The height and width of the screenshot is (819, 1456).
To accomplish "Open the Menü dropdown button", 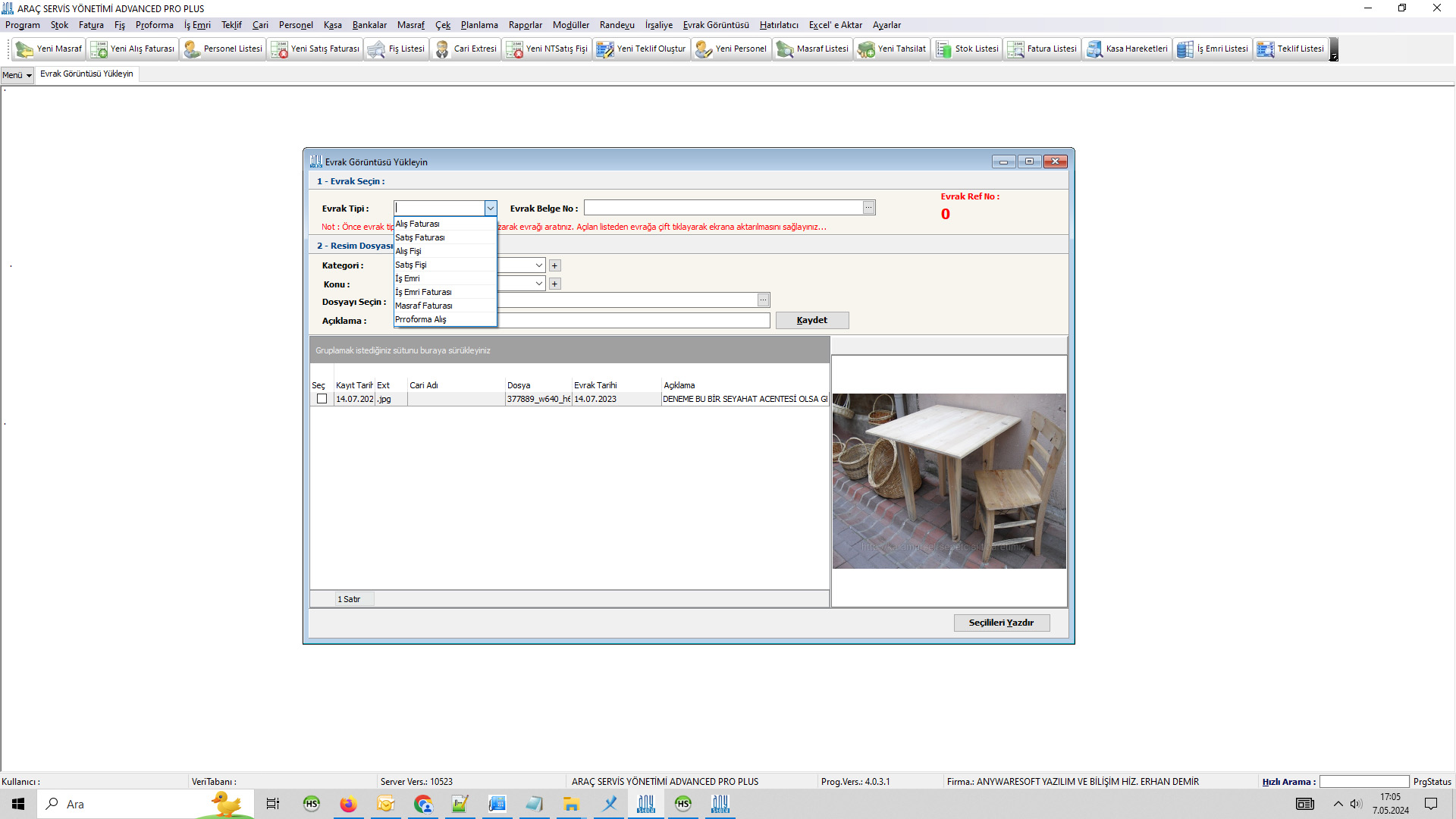I will point(17,75).
